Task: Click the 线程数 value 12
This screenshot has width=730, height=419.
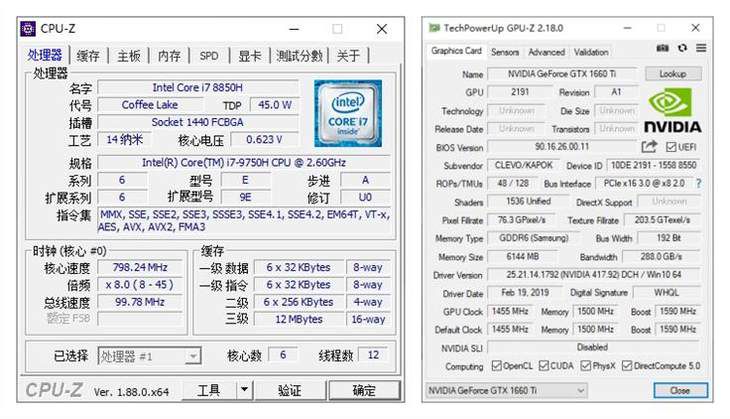Action: (373, 355)
